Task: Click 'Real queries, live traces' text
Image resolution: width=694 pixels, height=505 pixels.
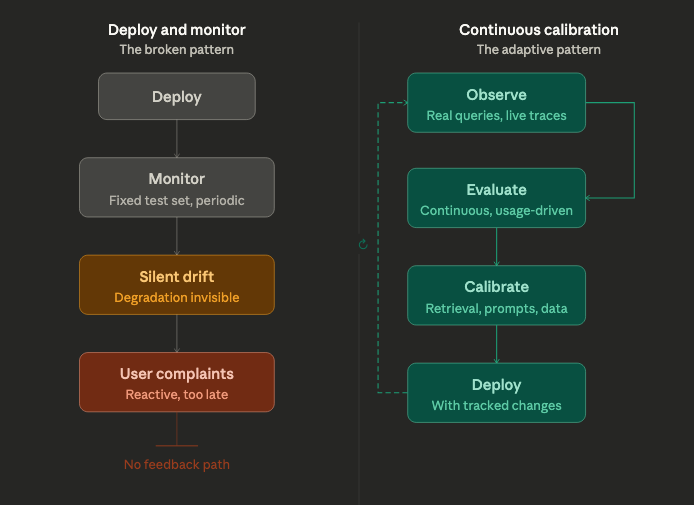Action: pos(496,116)
